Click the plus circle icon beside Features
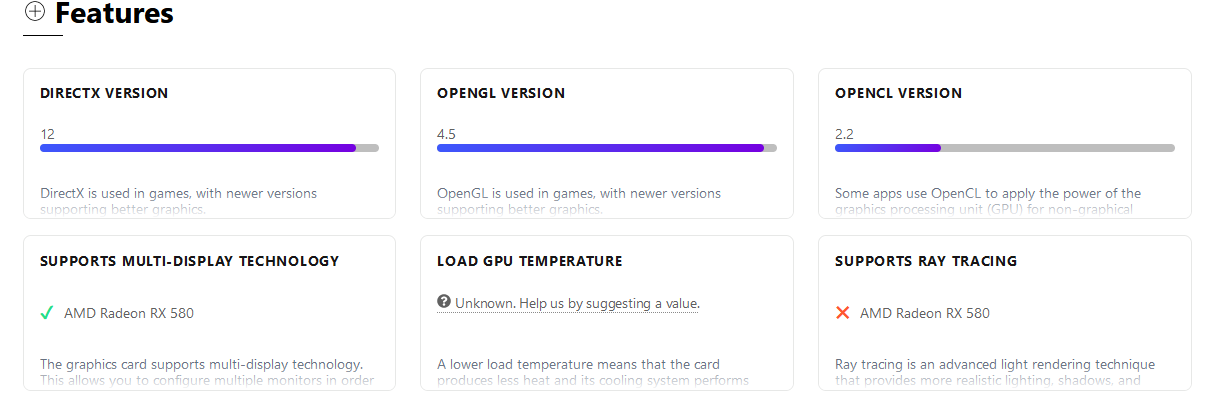Viewport: 1206px width, 403px height. [35, 12]
